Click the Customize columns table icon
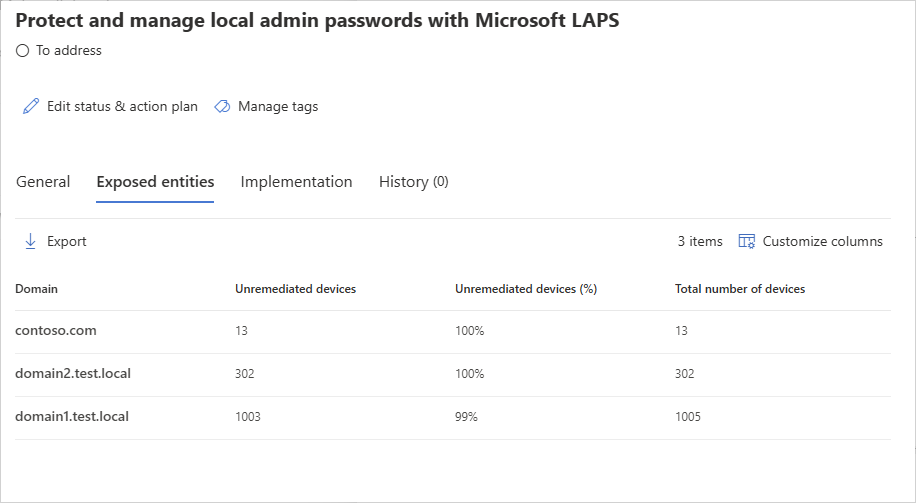Screen dimensions: 916x503 (746, 241)
